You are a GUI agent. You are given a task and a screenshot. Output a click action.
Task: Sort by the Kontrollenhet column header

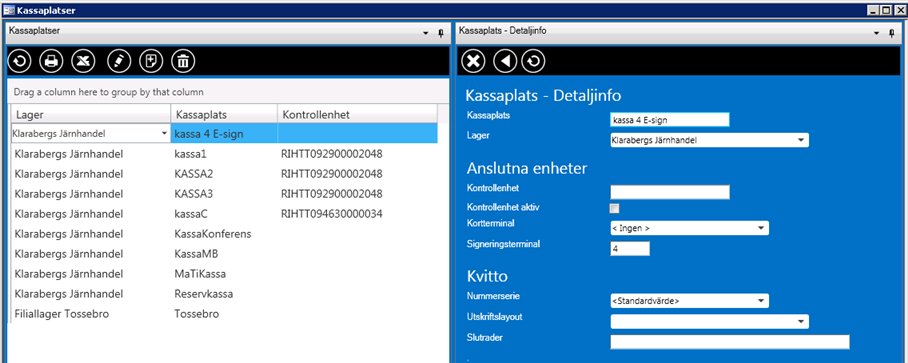[x=357, y=114]
